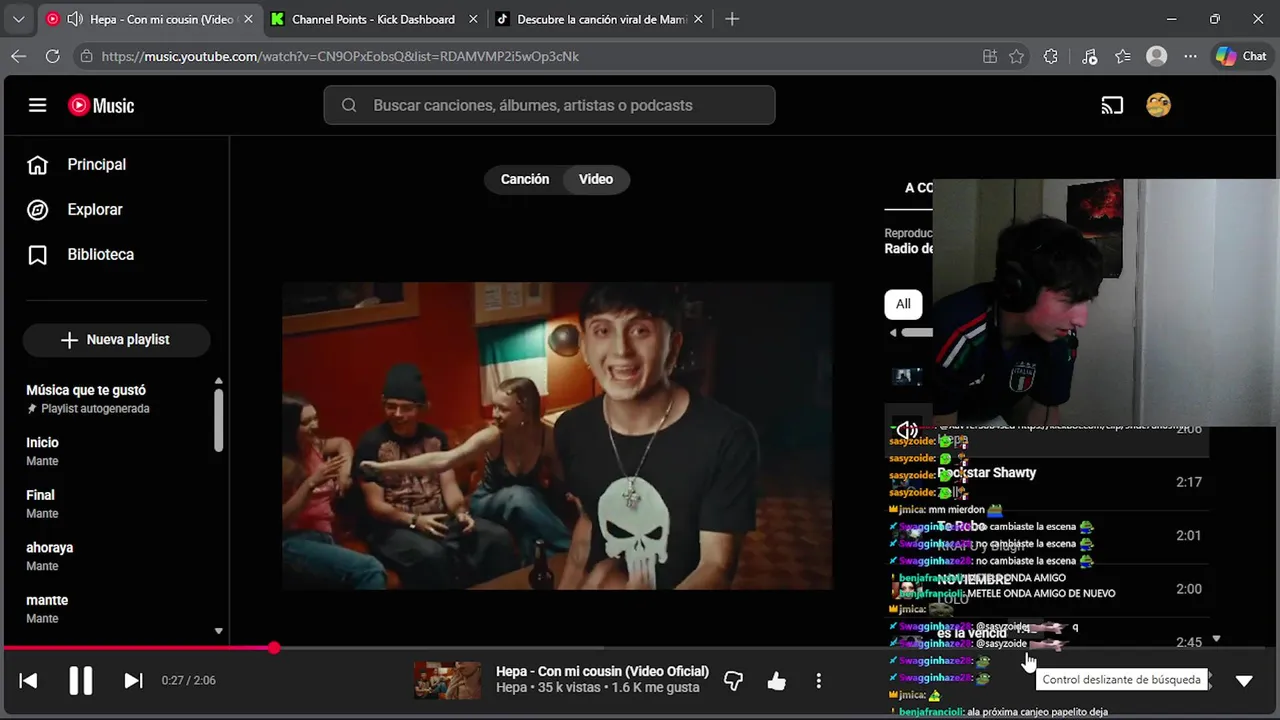Click Nueva playlist button
The width and height of the screenshot is (1280, 720).
pos(116,340)
